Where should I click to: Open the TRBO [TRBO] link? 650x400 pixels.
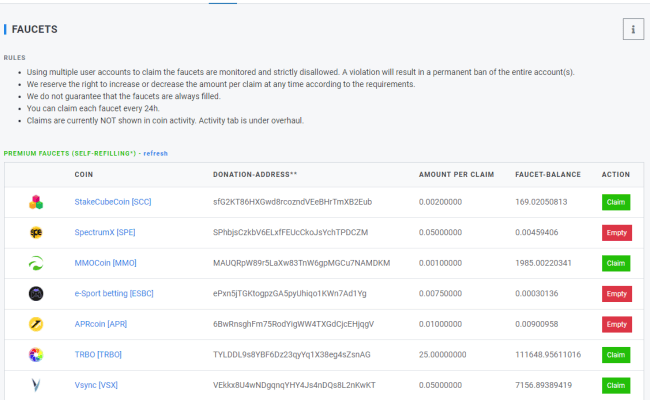coord(98,354)
